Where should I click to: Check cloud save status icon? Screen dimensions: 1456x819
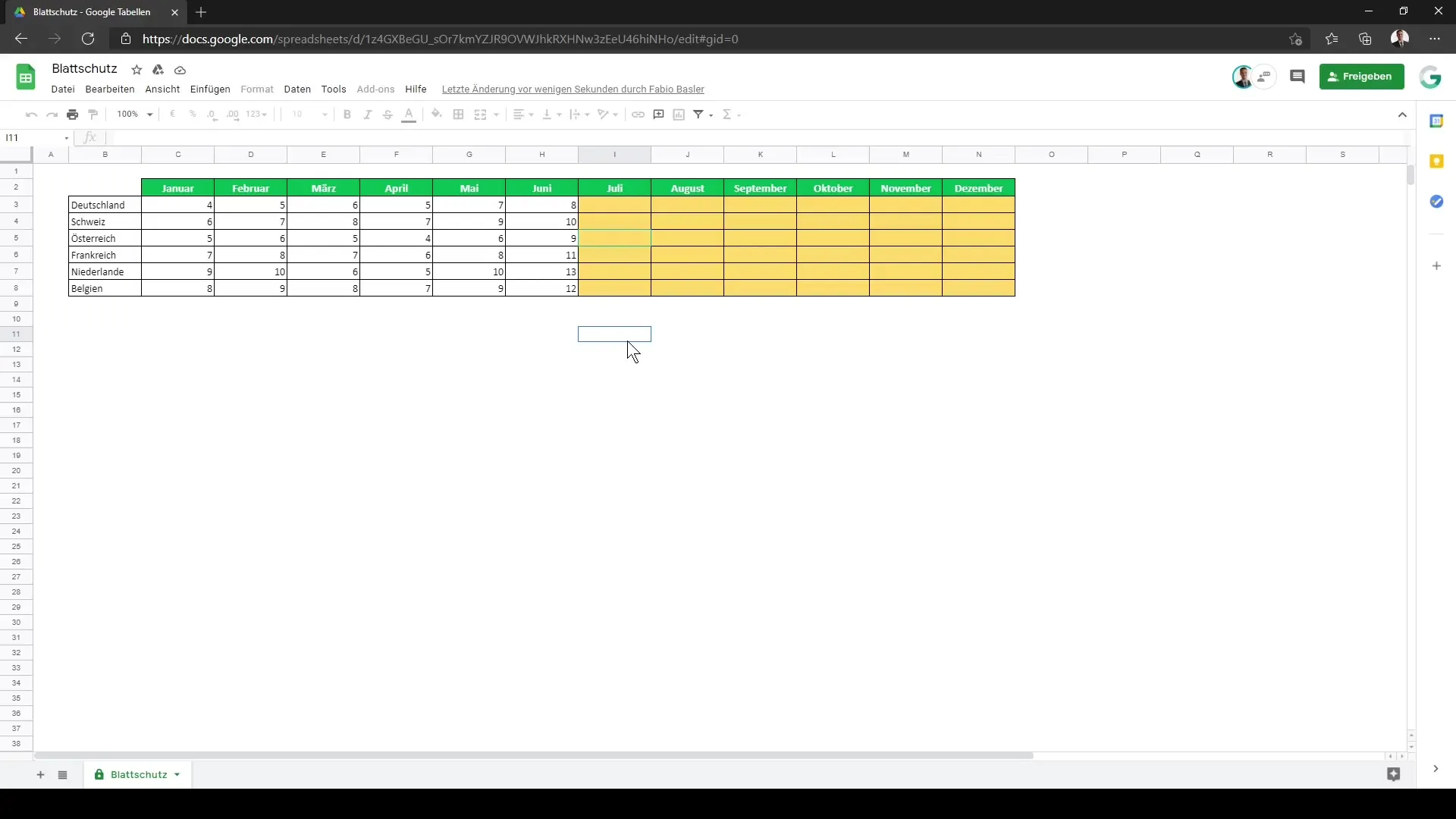180,70
